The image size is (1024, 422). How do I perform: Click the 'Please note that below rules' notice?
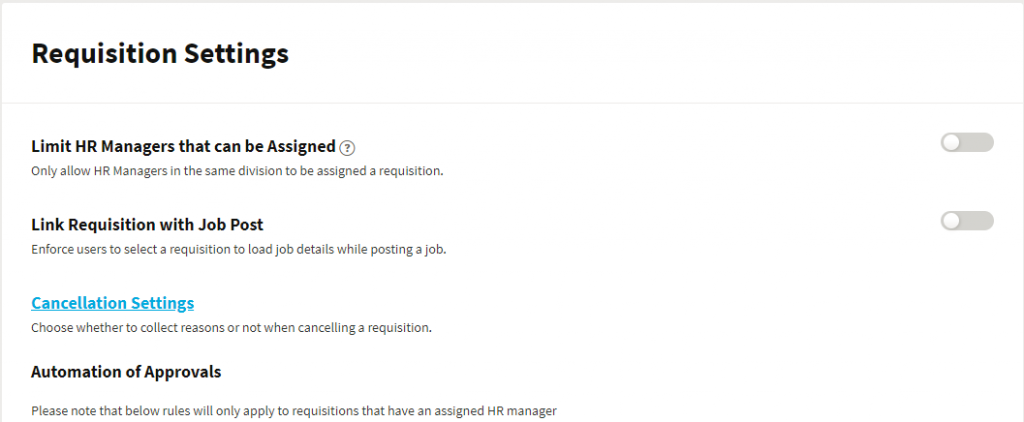point(294,412)
